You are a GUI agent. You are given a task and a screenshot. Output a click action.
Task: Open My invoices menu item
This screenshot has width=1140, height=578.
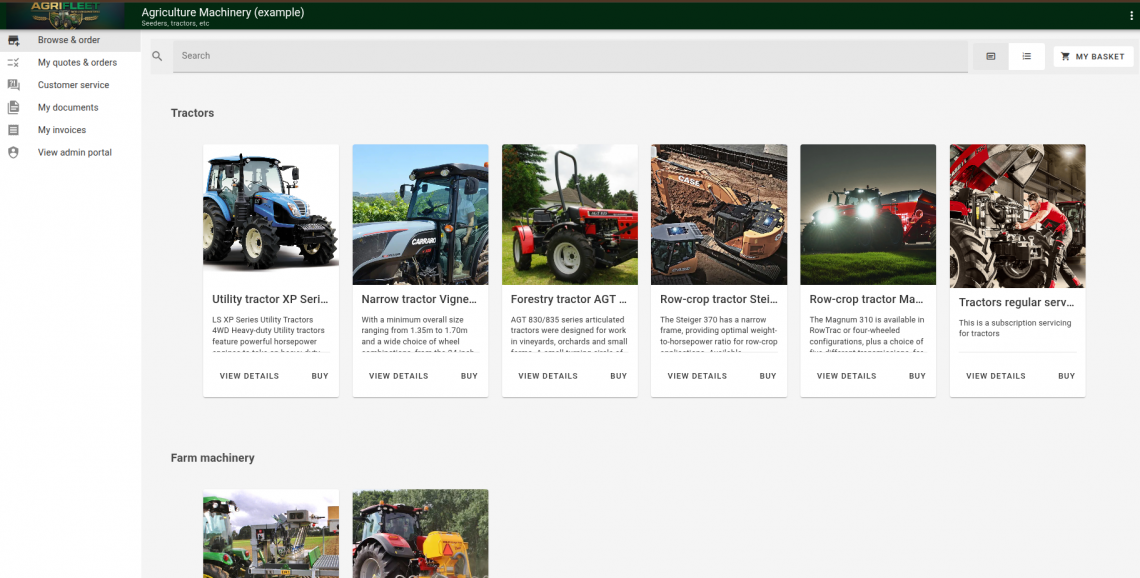pos(70,130)
